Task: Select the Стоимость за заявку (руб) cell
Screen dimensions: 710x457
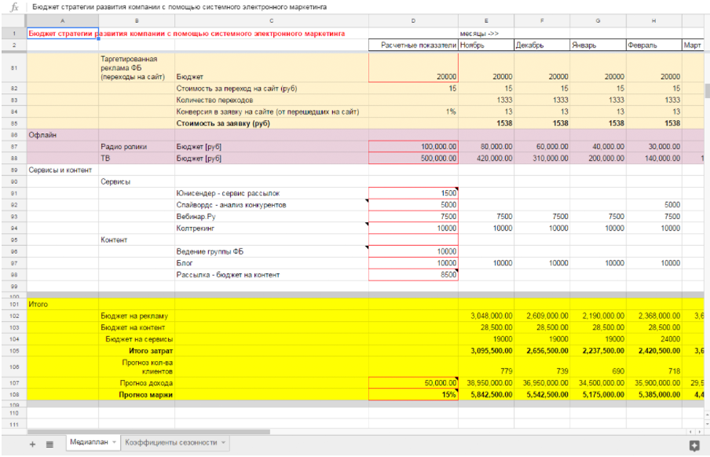Action: (x=271, y=123)
